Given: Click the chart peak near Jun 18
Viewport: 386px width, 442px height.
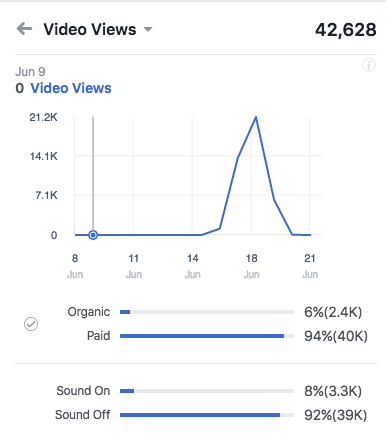Looking at the screenshot, I should click(256, 117).
